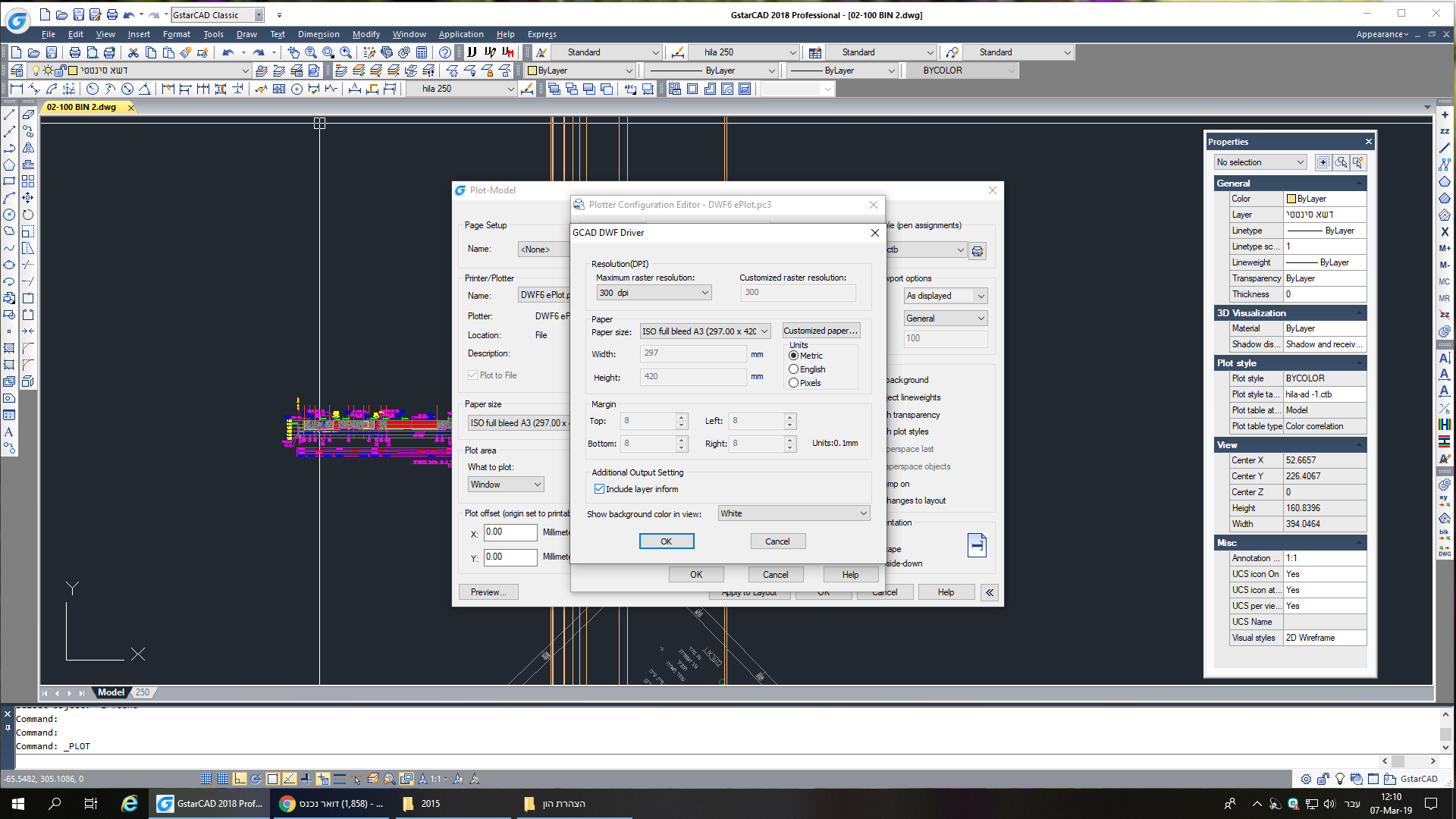The height and width of the screenshot is (819, 1456).
Task: Open the Calculator icon in toolbar
Action: [422, 52]
